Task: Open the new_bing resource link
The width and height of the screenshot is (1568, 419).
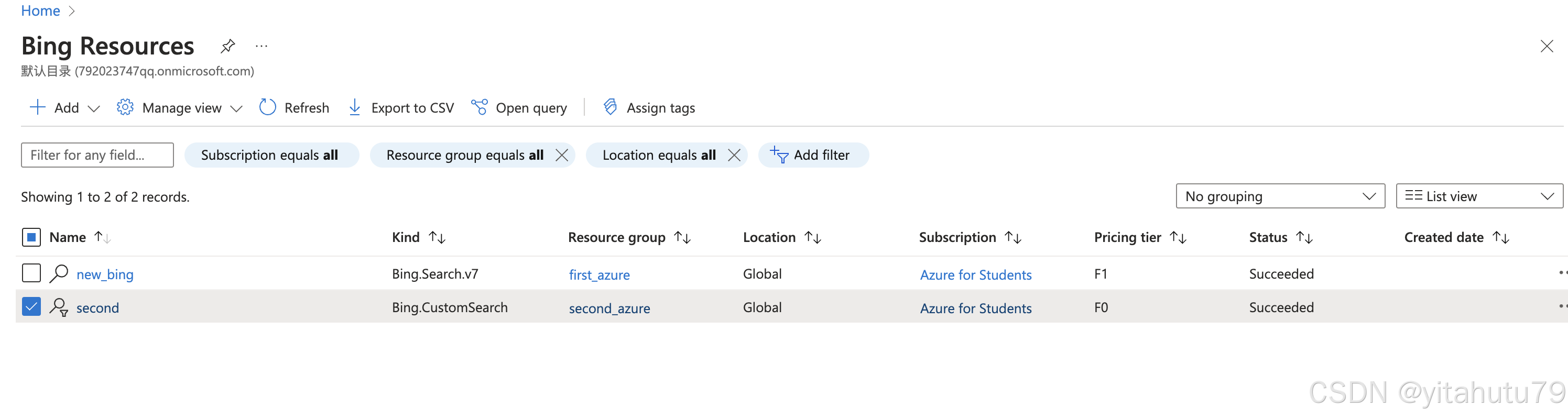Action: (x=105, y=274)
